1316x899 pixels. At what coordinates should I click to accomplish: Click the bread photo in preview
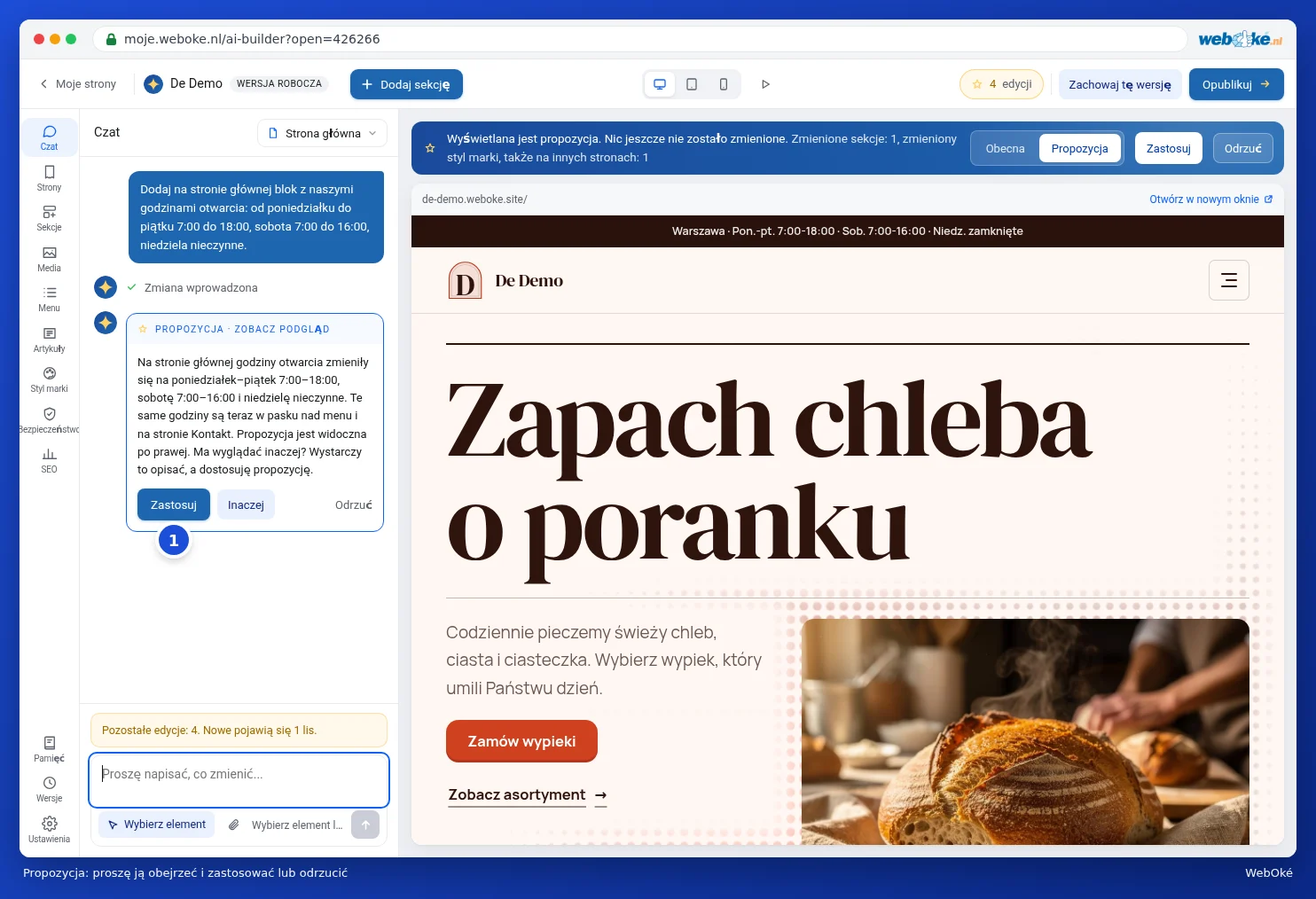tap(1025, 731)
